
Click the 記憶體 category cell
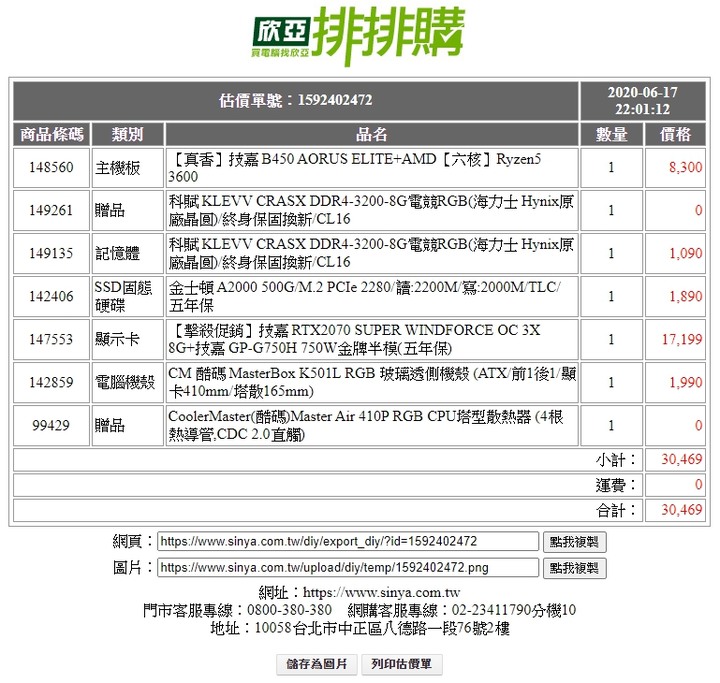pos(128,254)
